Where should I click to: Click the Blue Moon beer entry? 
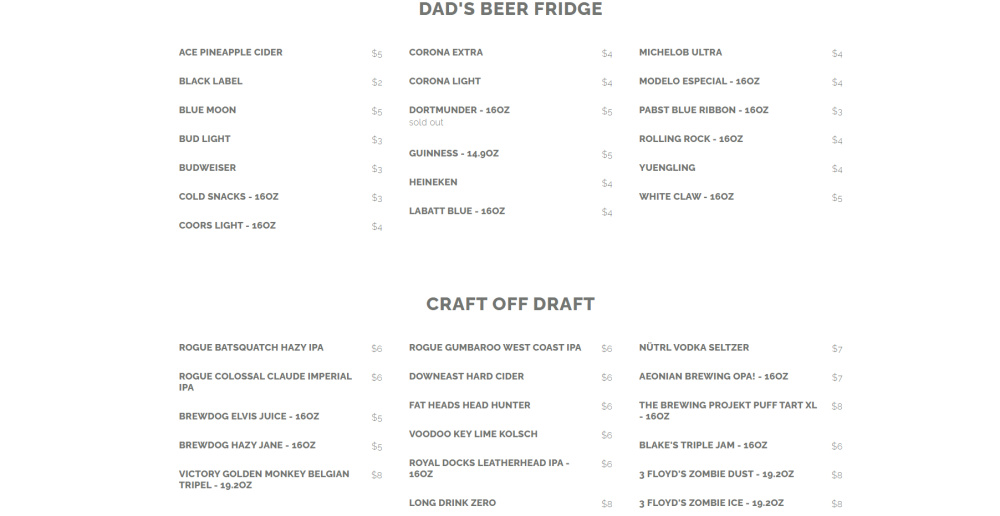pyautogui.click(x=208, y=110)
